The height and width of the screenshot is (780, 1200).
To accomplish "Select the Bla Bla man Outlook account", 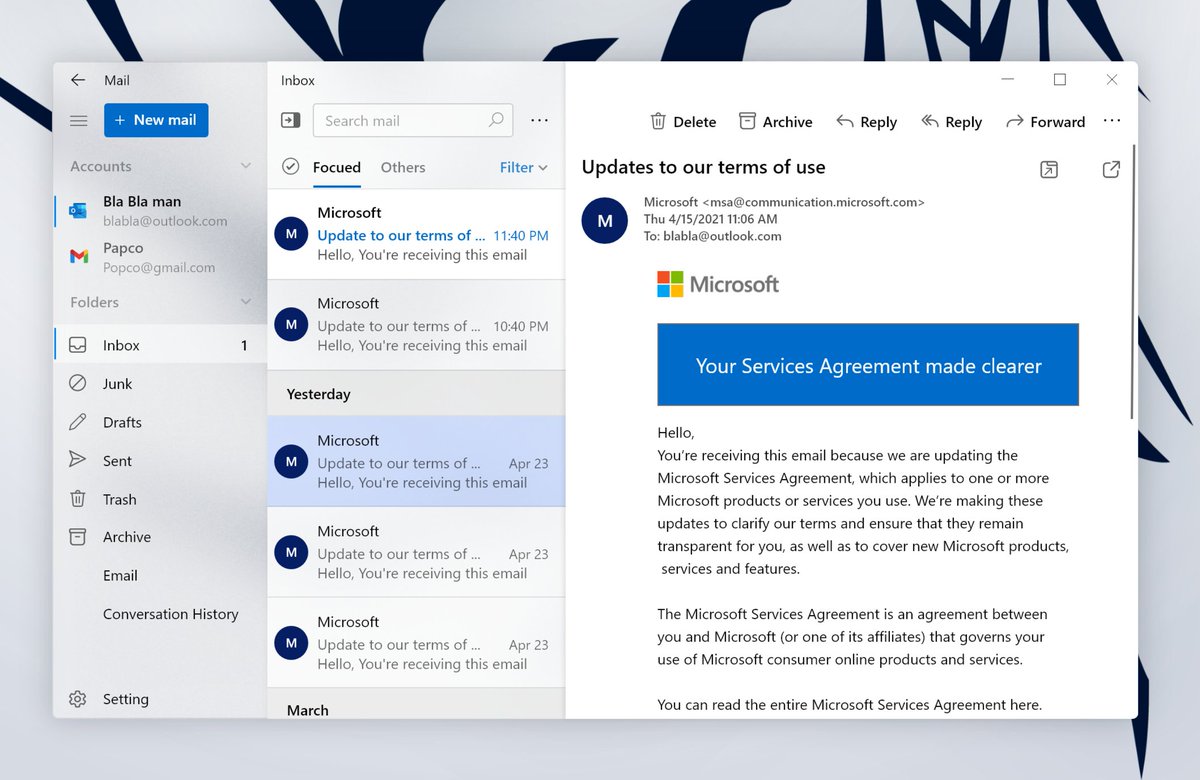I will [x=160, y=211].
